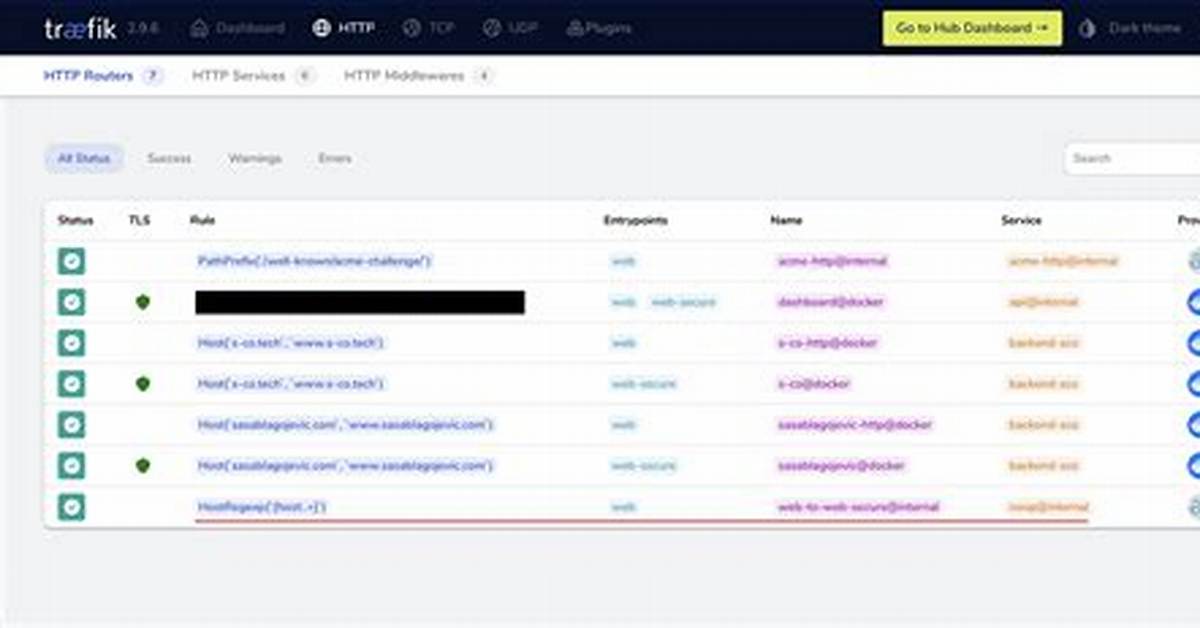
Task: Click Host rule in sasablagojevic@docker row
Action: (x=346, y=466)
